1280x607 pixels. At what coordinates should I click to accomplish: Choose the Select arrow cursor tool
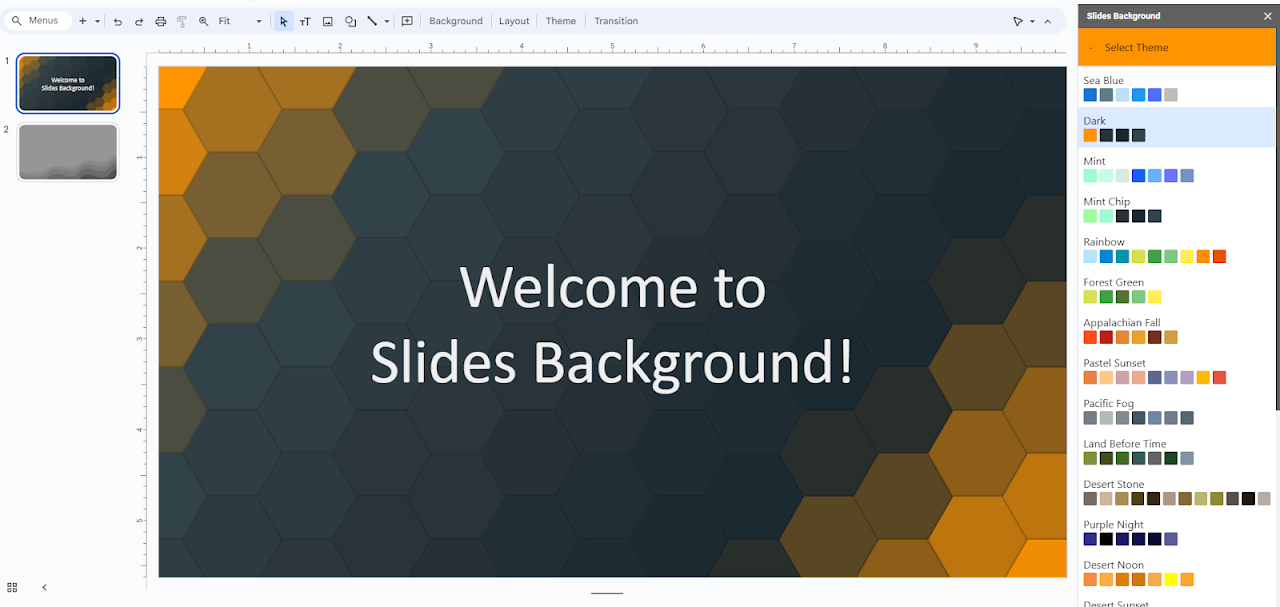284,21
